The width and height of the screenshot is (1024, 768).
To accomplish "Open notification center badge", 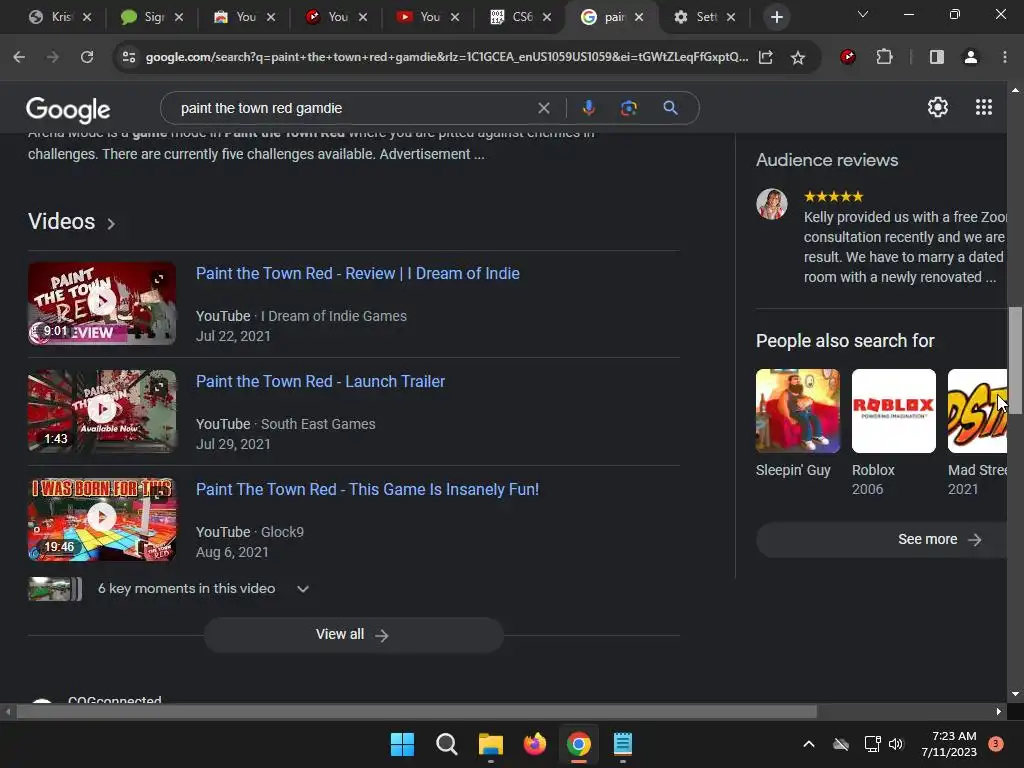I will 996,744.
